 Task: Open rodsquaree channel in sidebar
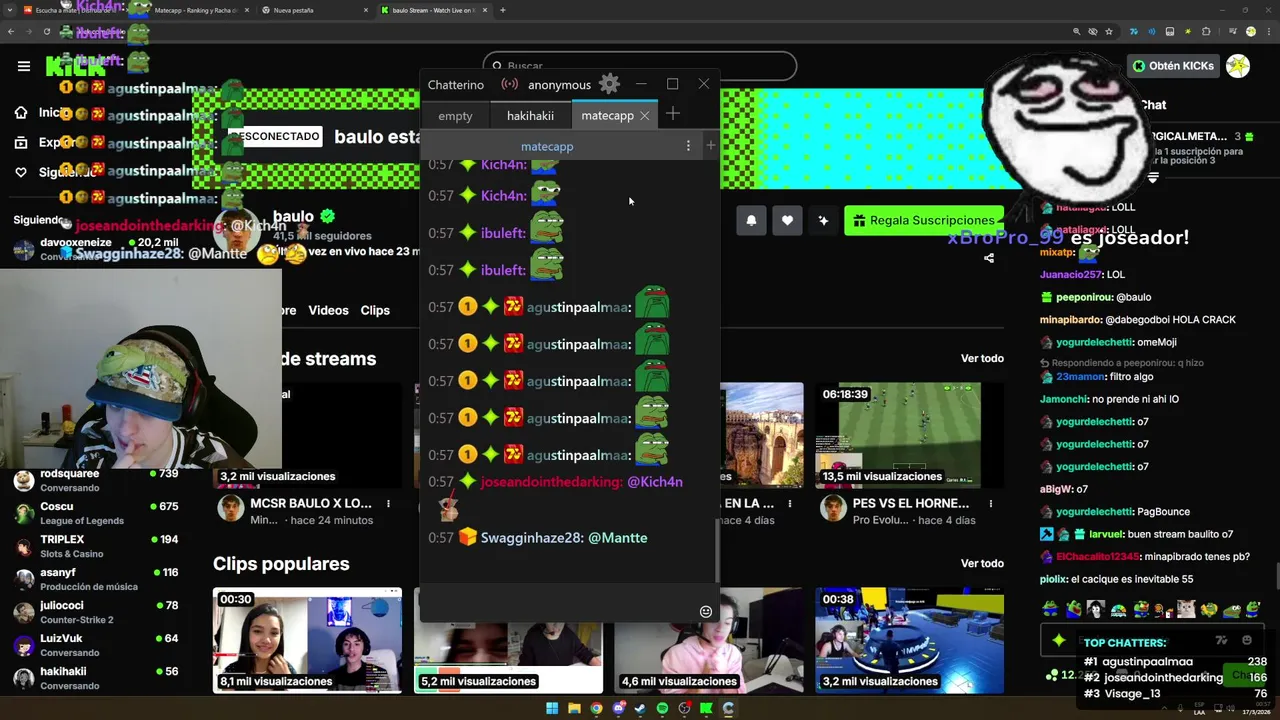(x=96, y=480)
